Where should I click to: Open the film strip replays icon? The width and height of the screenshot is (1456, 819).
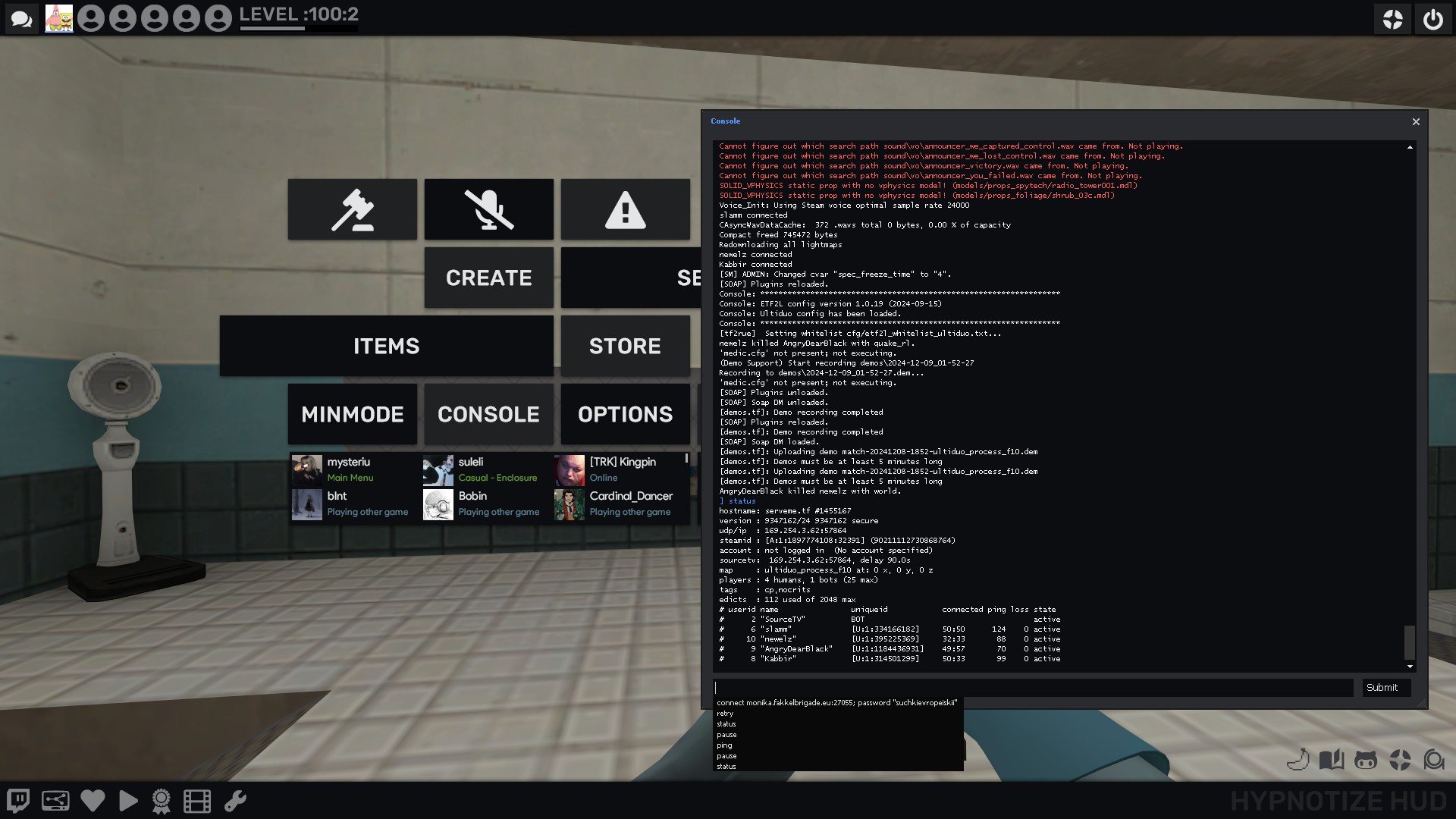[197, 801]
